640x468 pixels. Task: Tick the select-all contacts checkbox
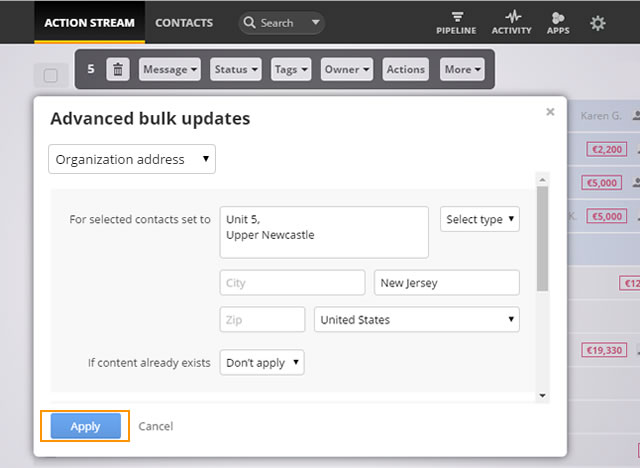point(51,75)
